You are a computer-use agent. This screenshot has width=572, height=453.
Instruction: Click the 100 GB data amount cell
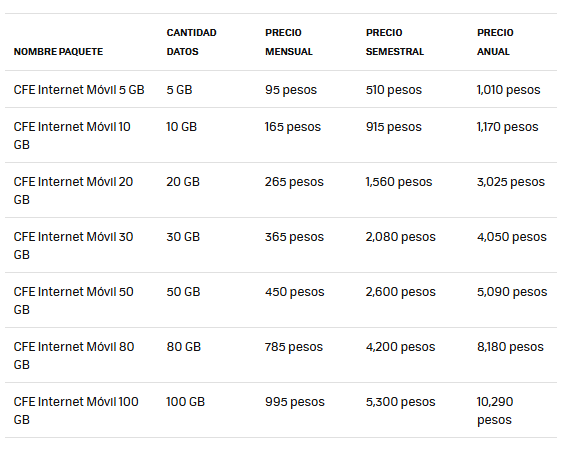click(186, 402)
